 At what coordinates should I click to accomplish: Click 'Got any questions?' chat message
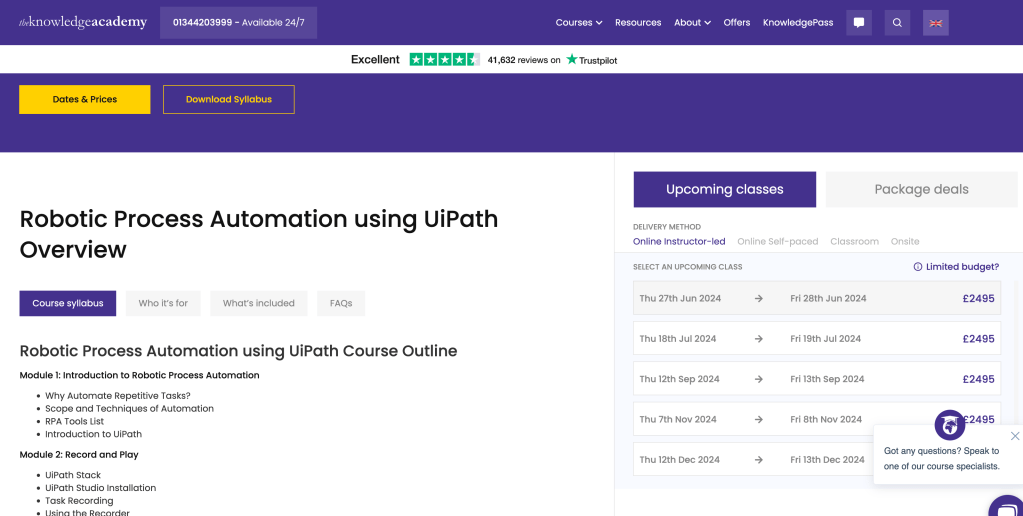[941, 459]
